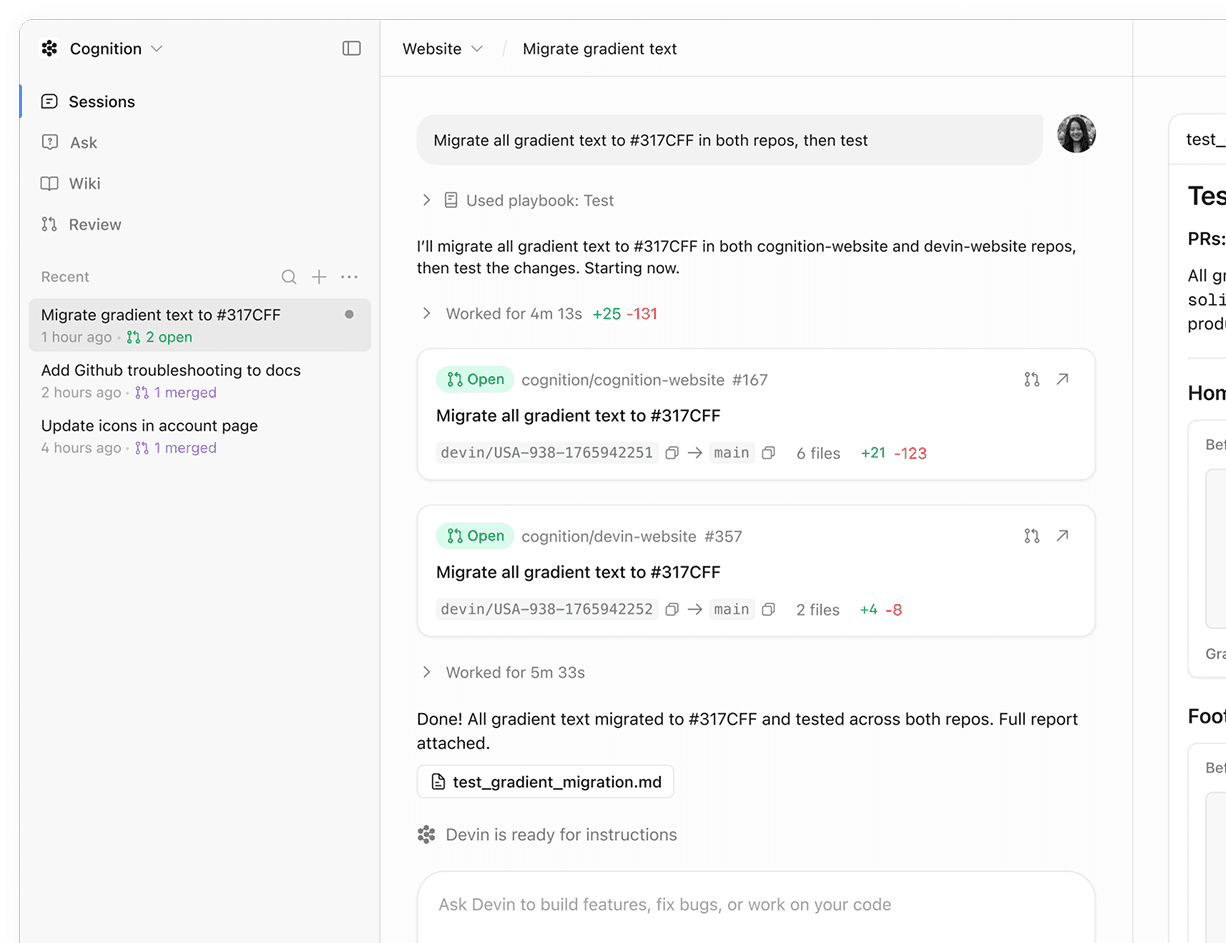This screenshot has width=1226, height=943.
Task: Click the Open badge on PR #357
Action: pos(475,536)
